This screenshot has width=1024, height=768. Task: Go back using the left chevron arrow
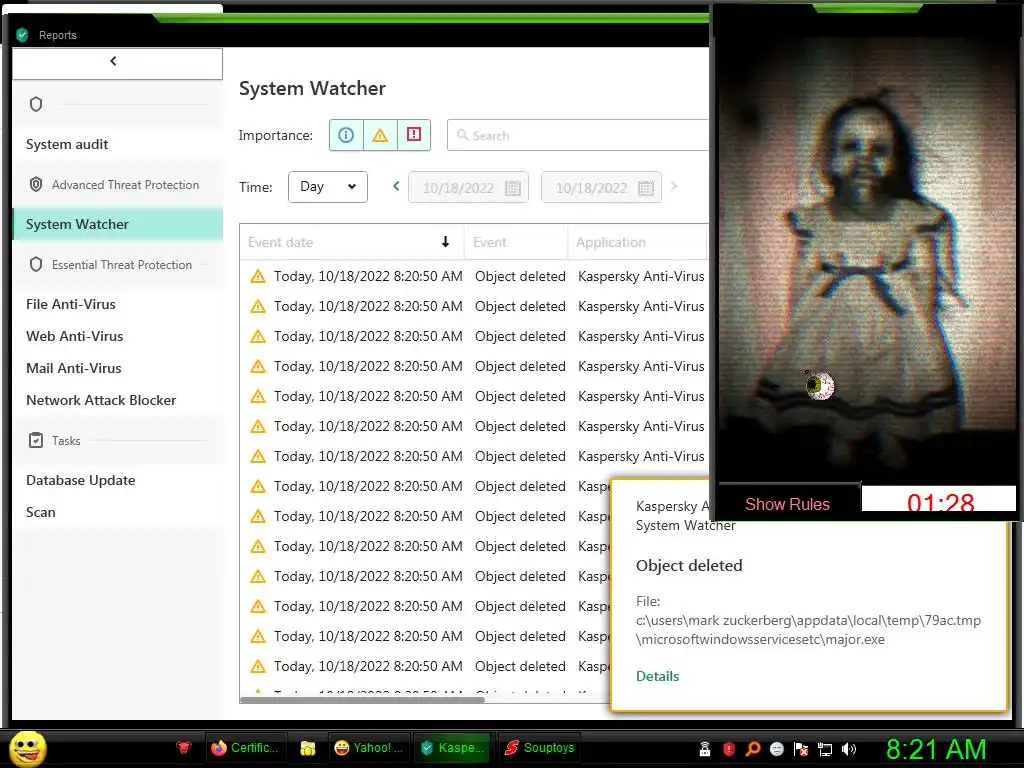pos(114,61)
